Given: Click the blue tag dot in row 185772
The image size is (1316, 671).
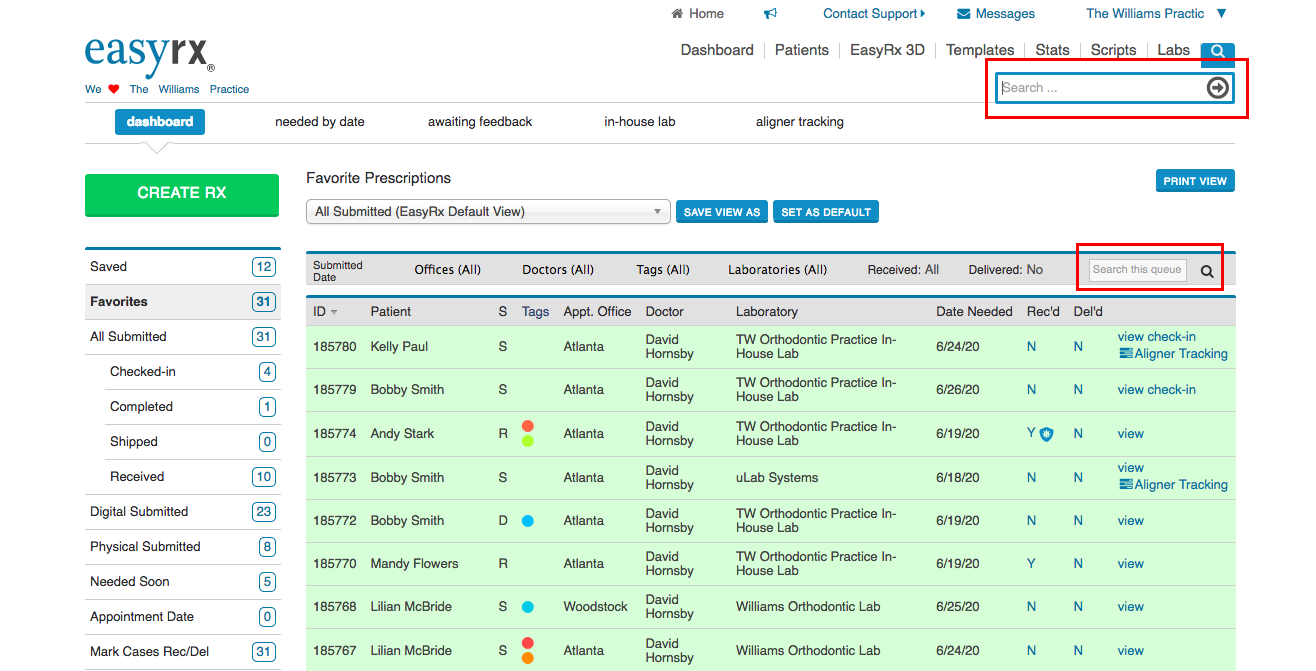Looking at the screenshot, I should tap(528, 521).
